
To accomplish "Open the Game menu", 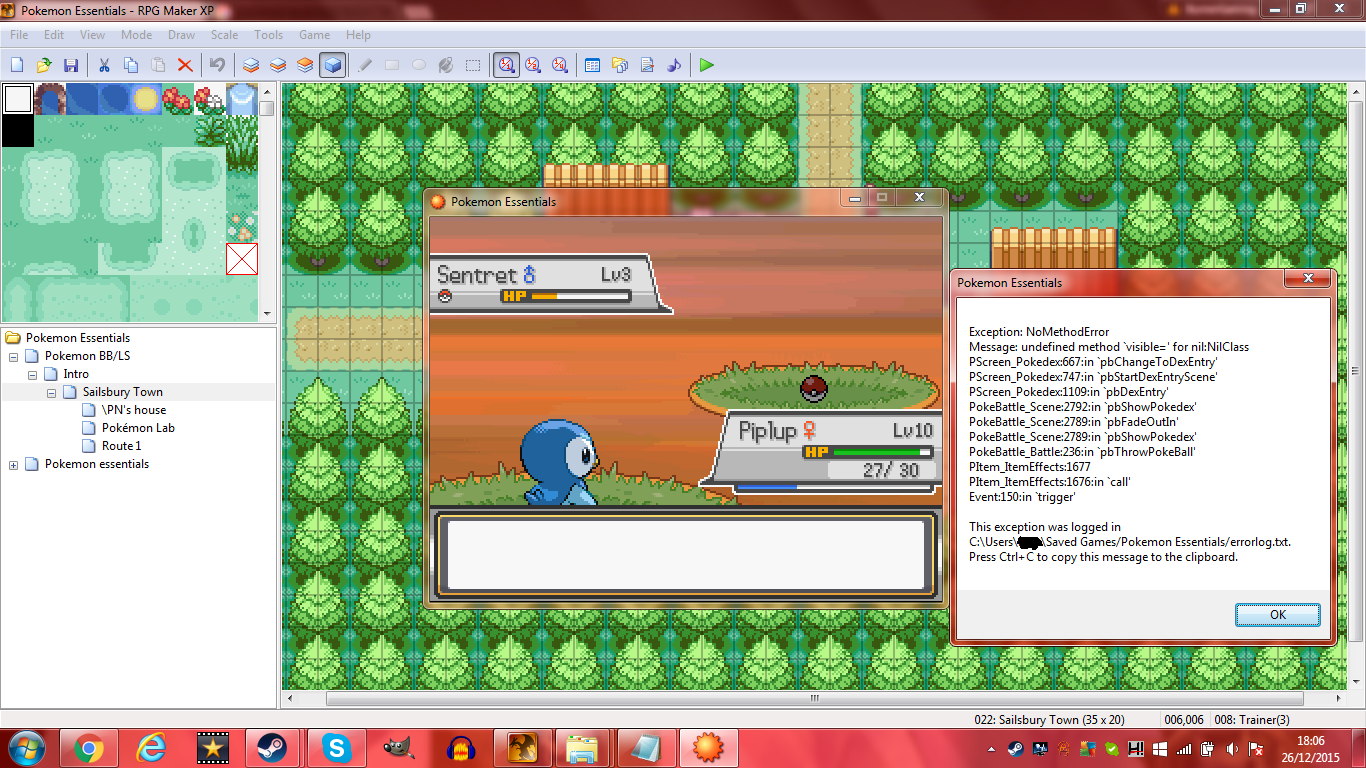I will pos(314,35).
